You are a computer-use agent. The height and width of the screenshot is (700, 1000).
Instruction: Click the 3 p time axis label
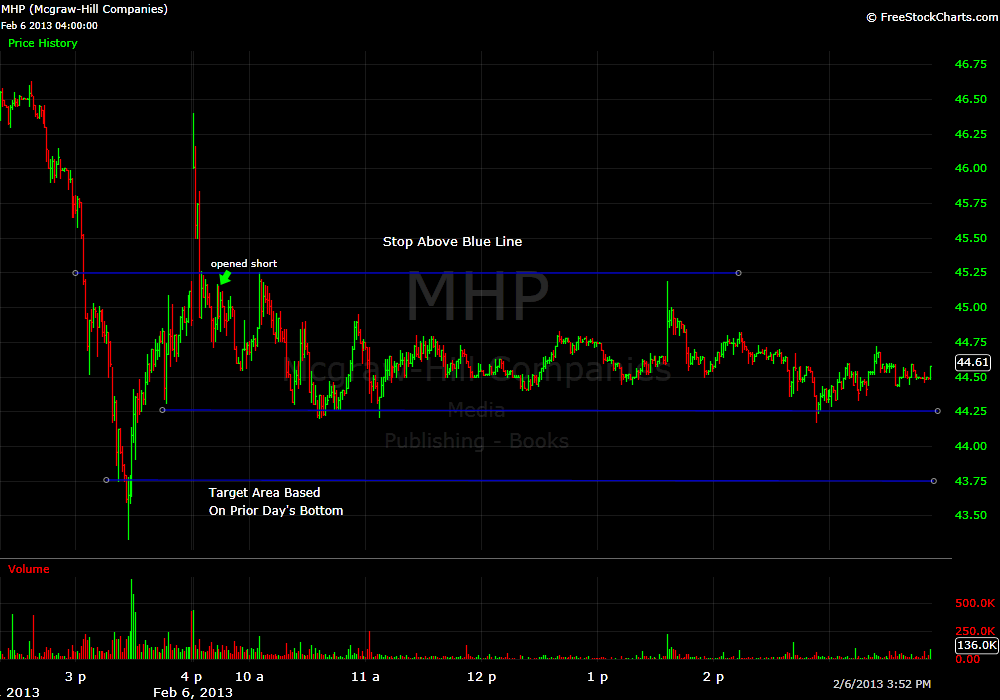click(x=75, y=677)
